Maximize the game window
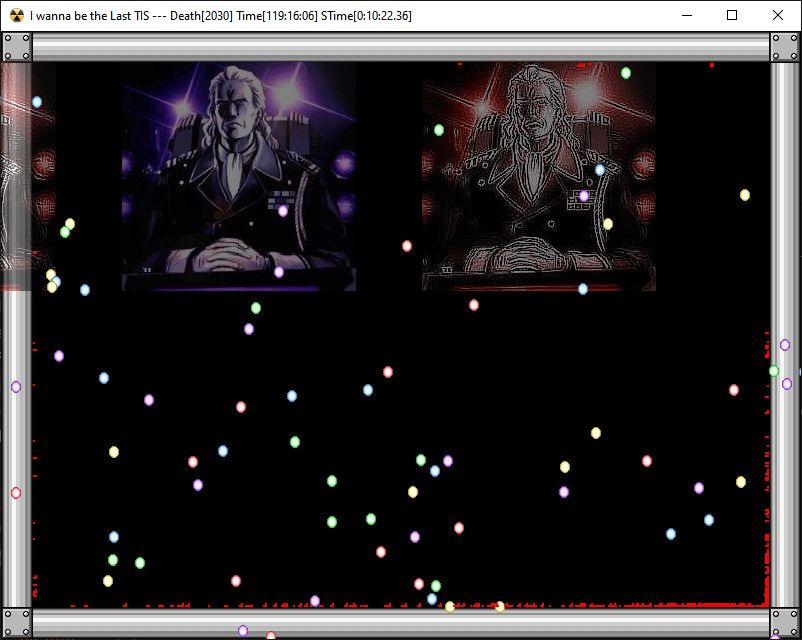This screenshot has width=802, height=640. [732, 15]
